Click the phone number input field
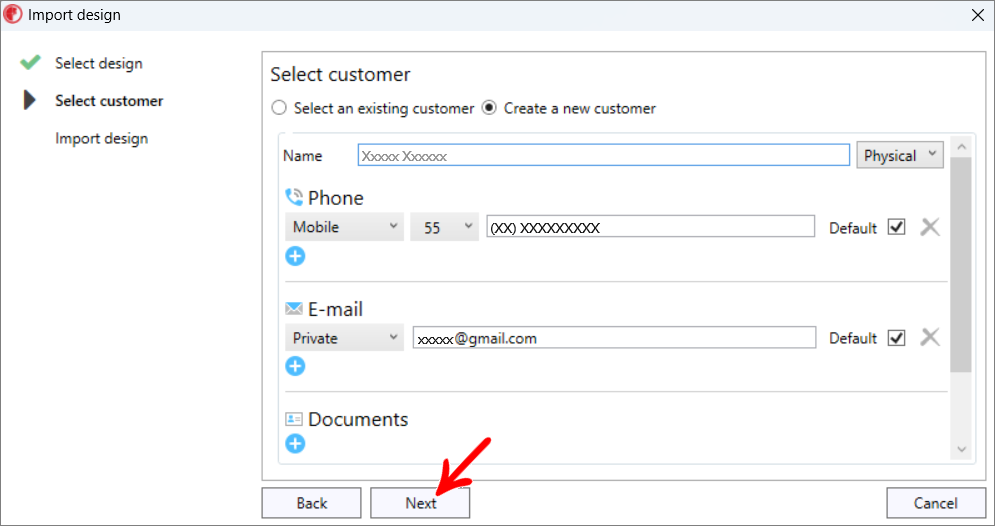Screen dimensions: 996x527 [650, 227]
